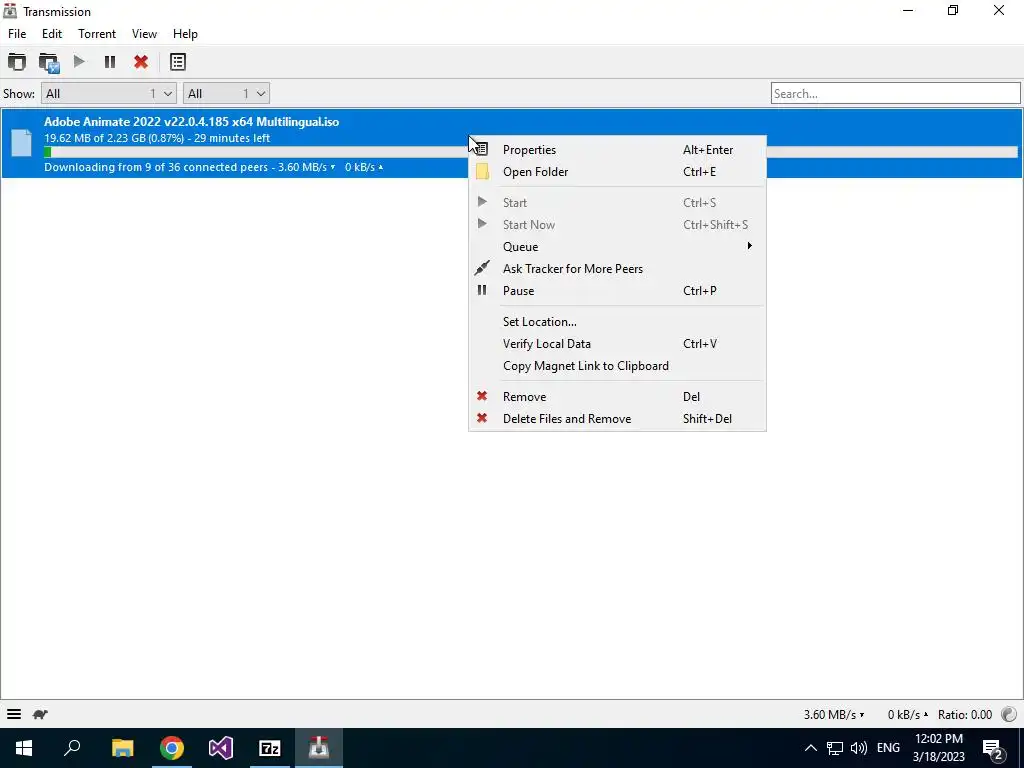Show hidden system tray icons chevron
The height and width of the screenshot is (768, 1024).
(810, 748)
